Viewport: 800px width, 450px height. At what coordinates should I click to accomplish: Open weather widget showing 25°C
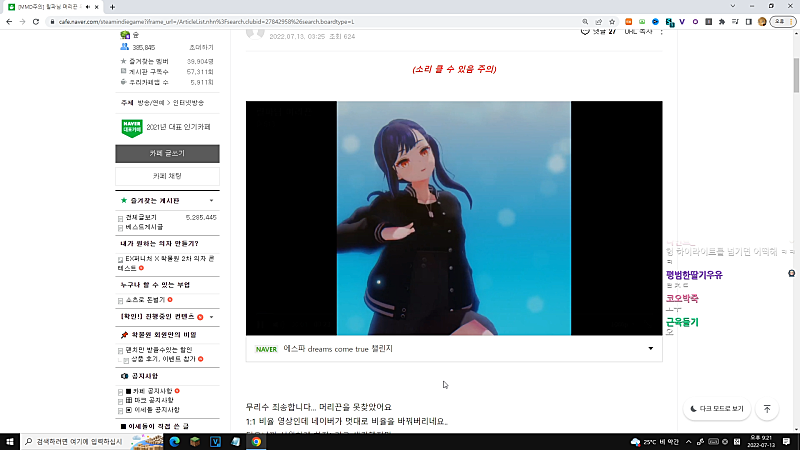[x=656, y=442]
